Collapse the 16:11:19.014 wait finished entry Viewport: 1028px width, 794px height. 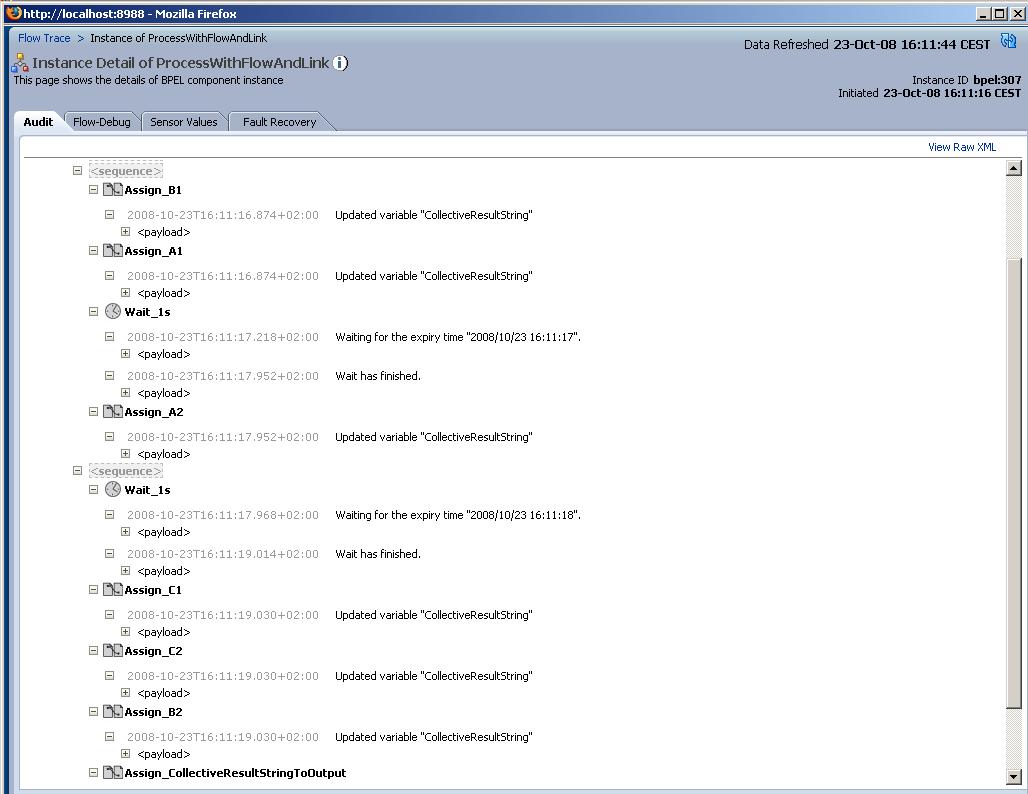coord(109,553)
